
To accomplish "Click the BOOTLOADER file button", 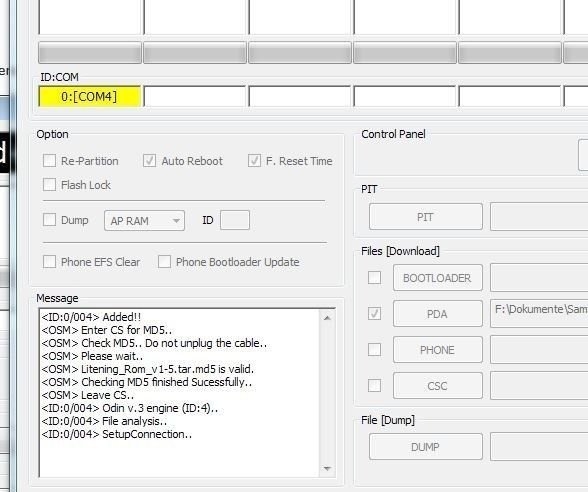I will click(438, 278).
